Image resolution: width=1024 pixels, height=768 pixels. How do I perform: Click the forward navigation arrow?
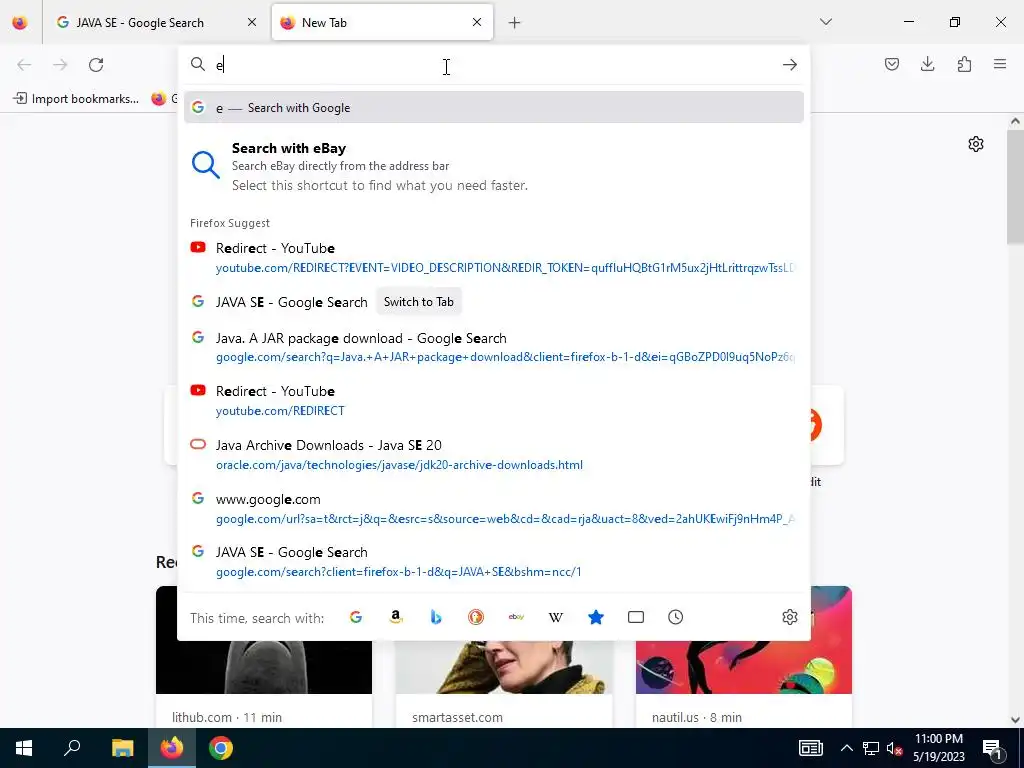60,65
